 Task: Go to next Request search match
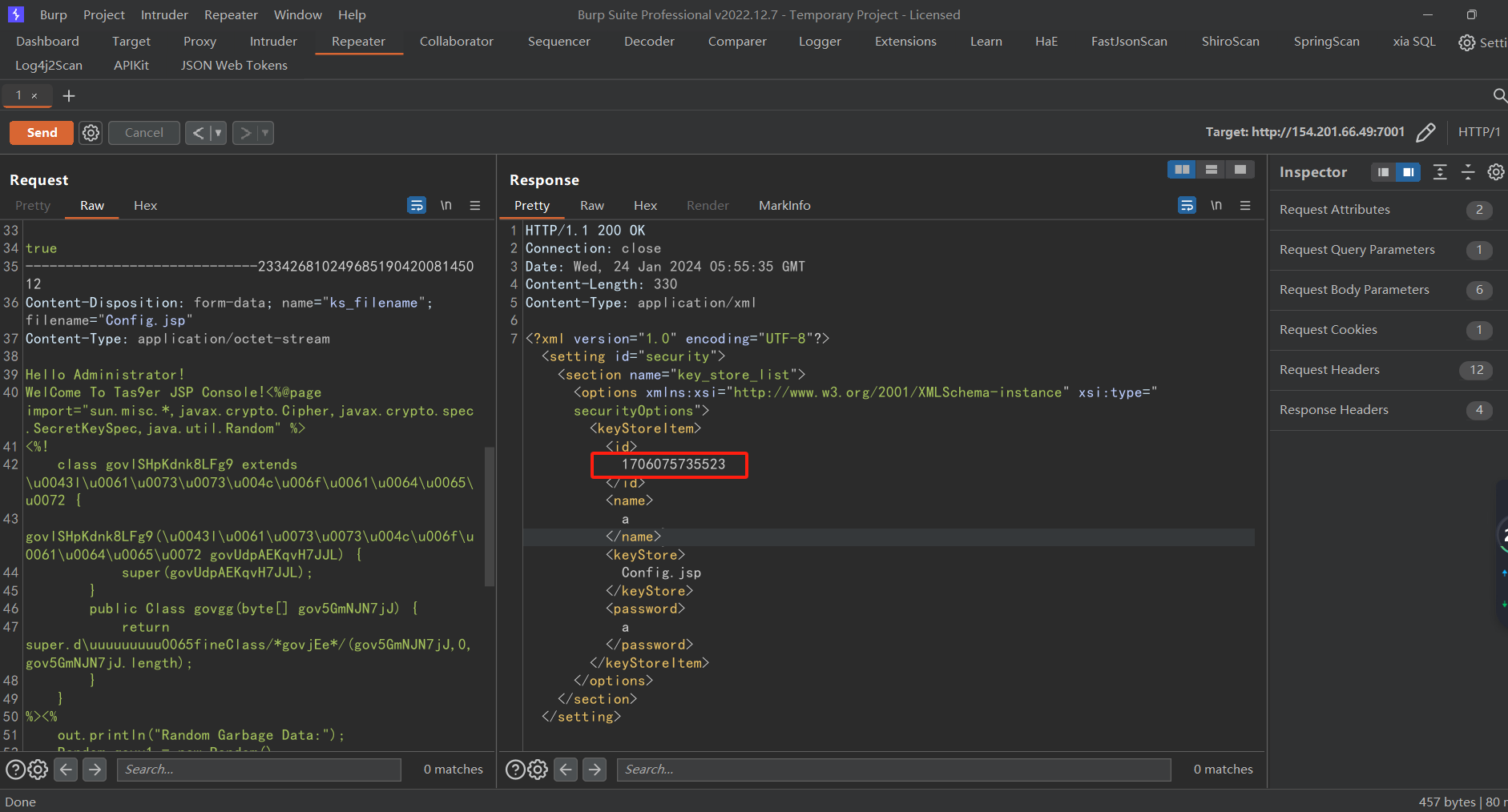pyautogui.click(x=95, y=770)
